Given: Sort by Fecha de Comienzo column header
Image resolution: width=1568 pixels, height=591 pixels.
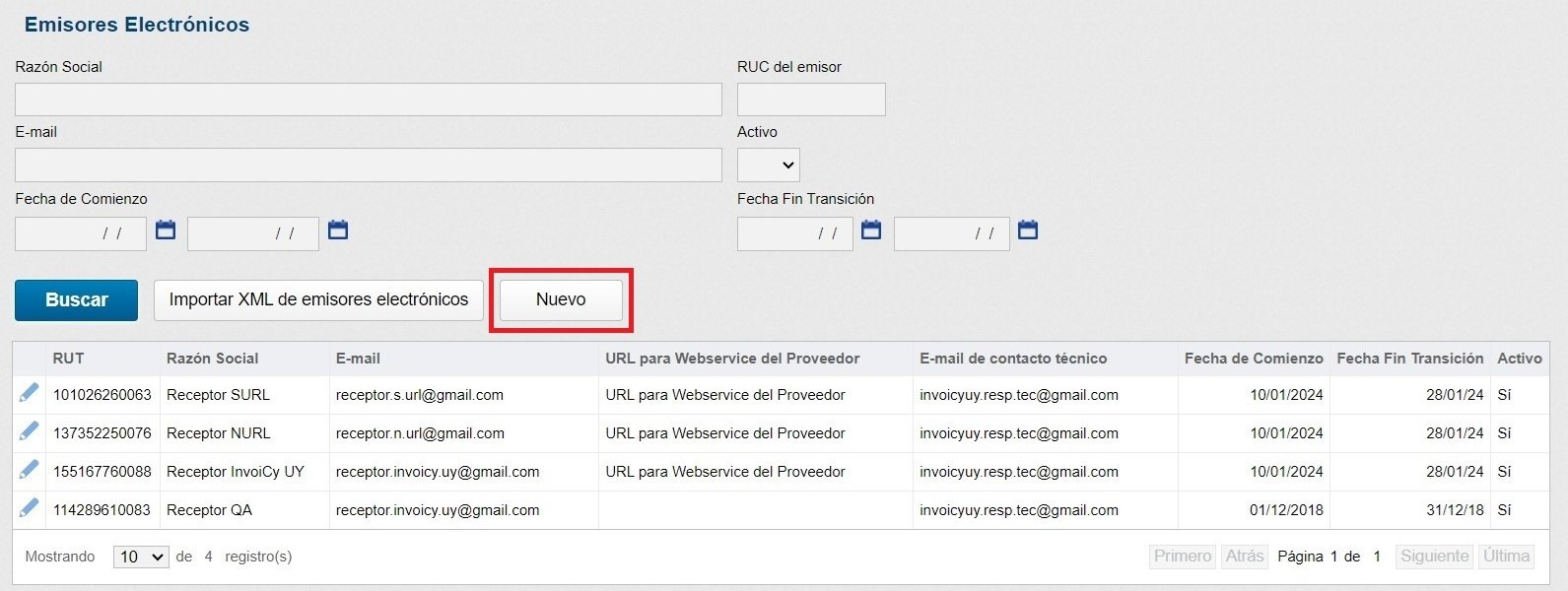Looking at the screenshot, I should [1253, 359].
